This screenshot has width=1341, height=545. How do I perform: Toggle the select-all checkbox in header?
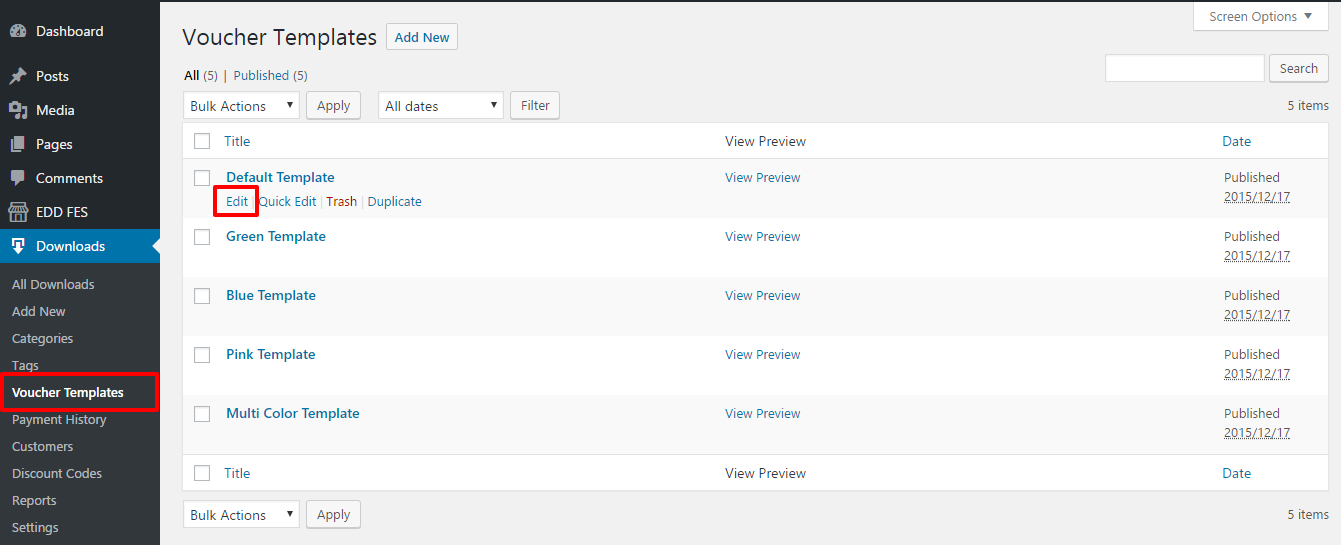[202, 141]
